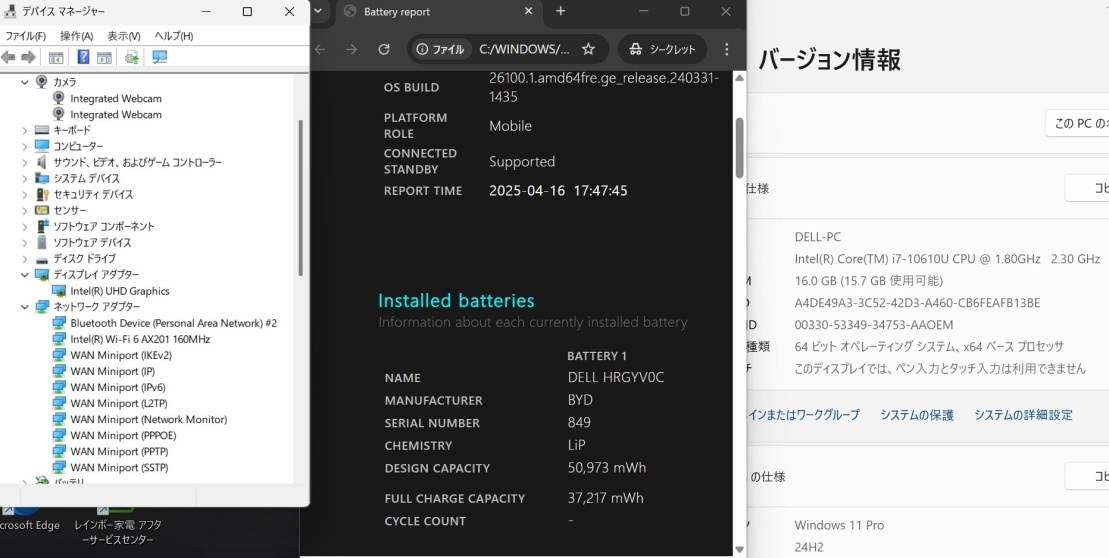The image size is (1109, 558).
Task: Switch to the Battery report tab
Action: click(x=439, y=11)
